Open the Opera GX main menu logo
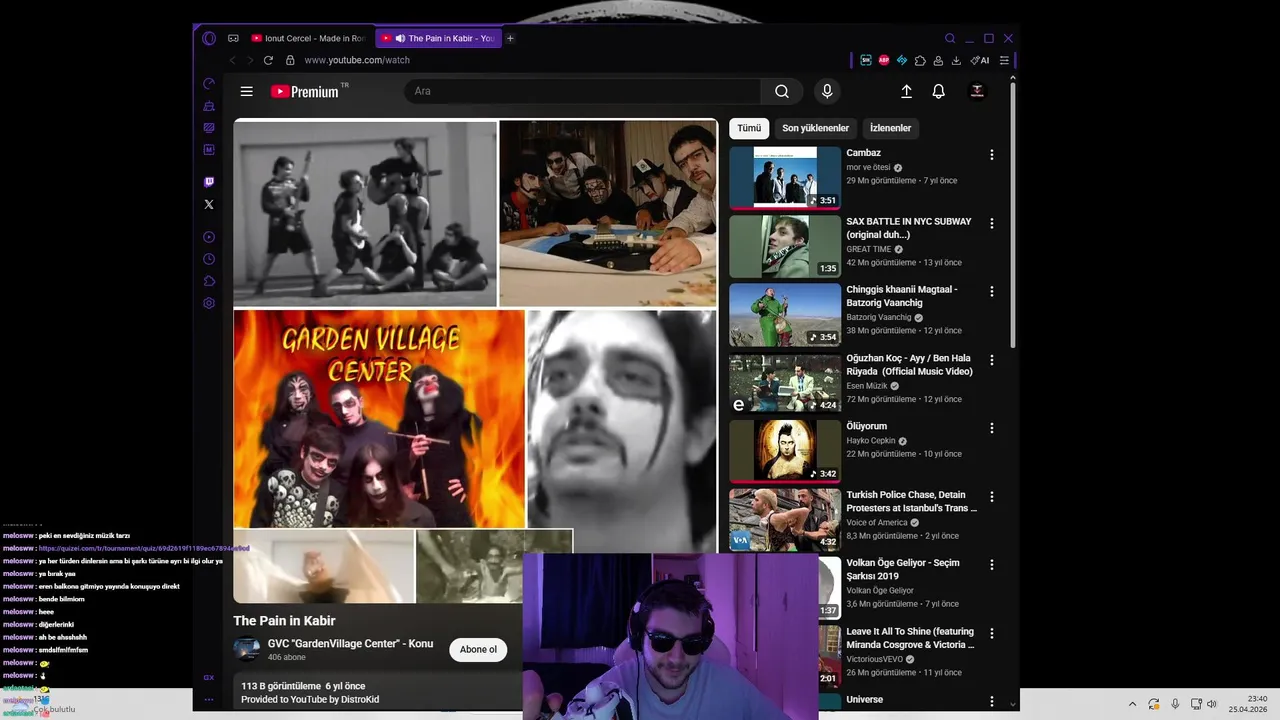The image size is (1280, 720). coord(209,38)
